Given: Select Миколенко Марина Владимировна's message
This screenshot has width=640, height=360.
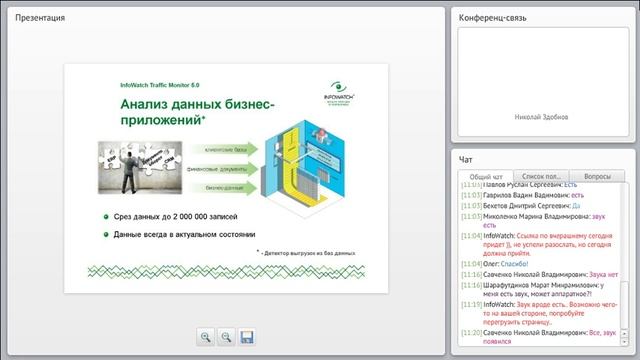Looking at the screenshot, I should (x=533, y=221).
